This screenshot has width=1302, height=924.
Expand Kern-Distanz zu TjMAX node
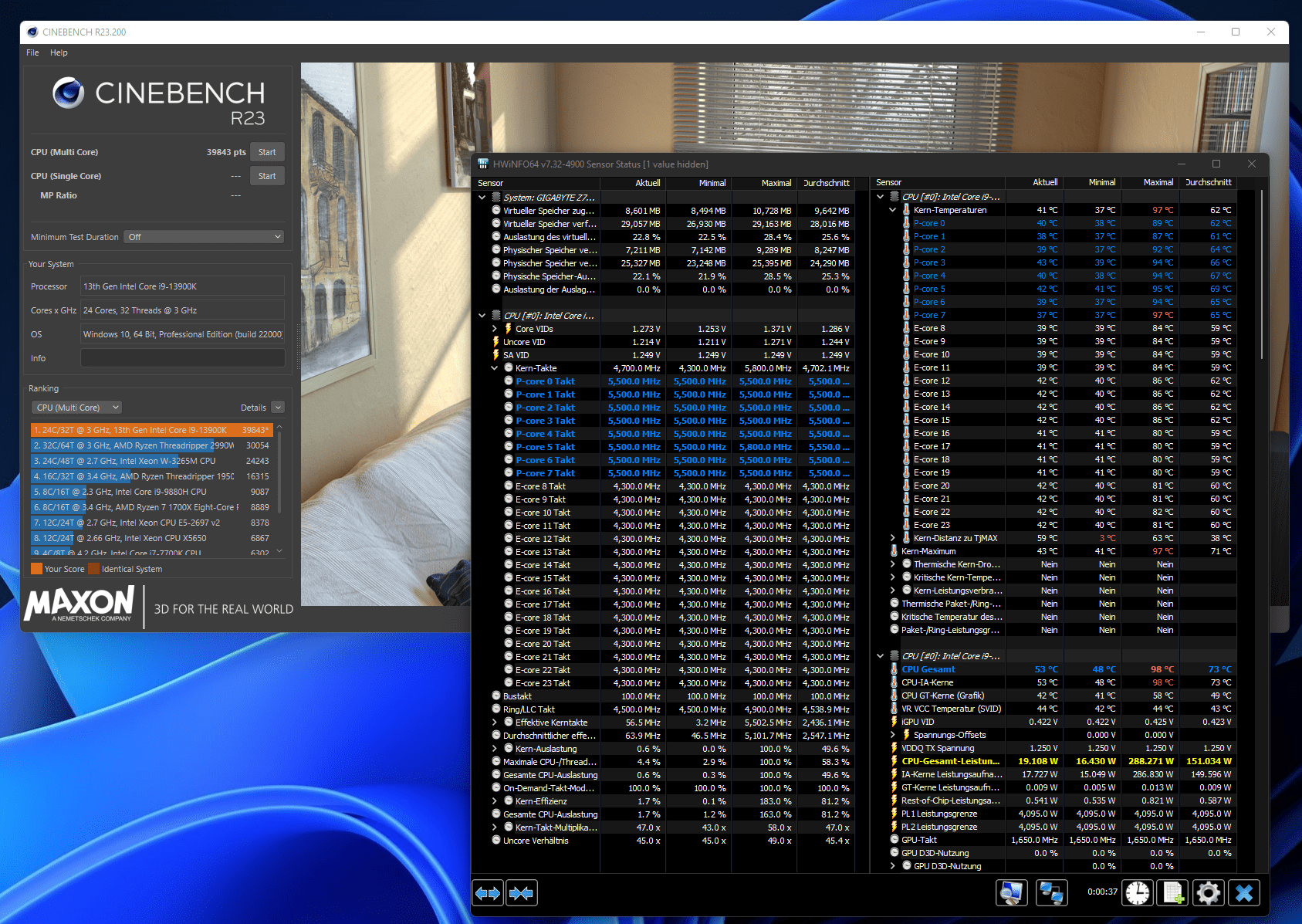(x=893, y=538)
